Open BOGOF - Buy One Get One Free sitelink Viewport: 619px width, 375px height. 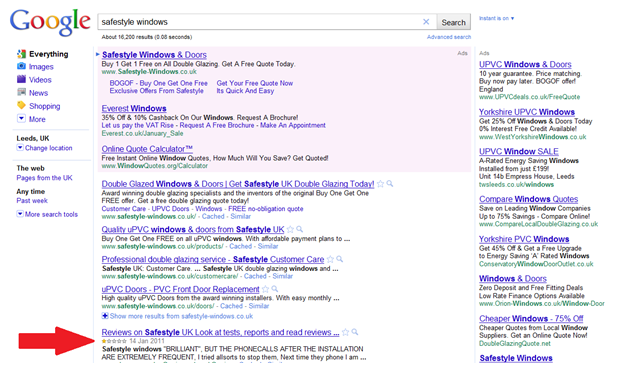(x=158, y=83)
